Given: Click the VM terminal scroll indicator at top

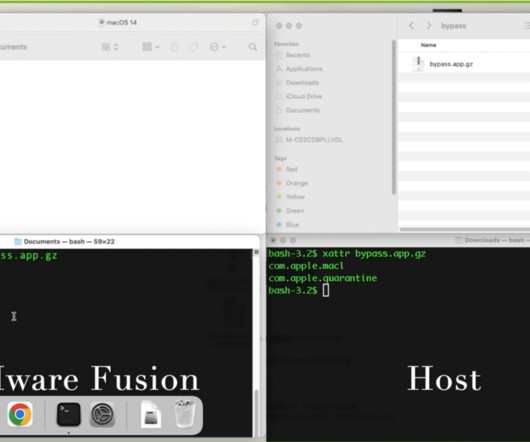Looking at the screenshot, I should click(x=256, y=252).
